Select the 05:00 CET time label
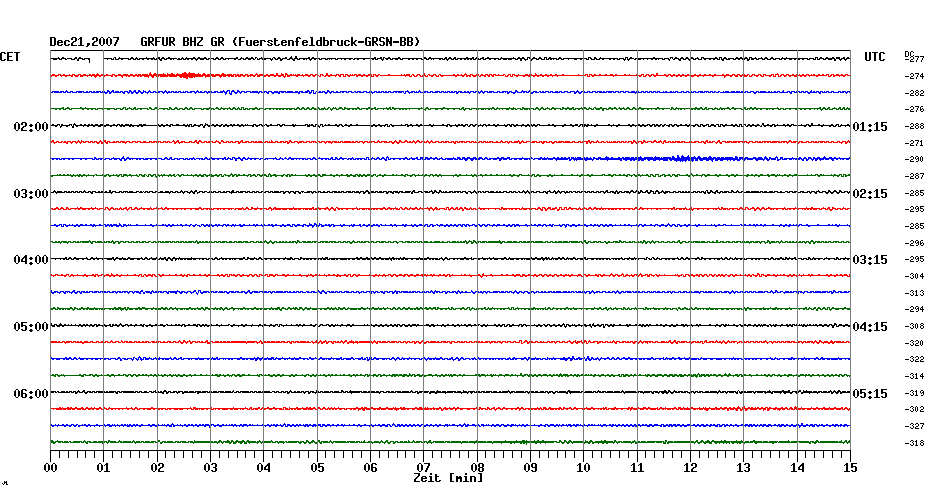This screenshot has height=494, width=930. coord(31,327)
